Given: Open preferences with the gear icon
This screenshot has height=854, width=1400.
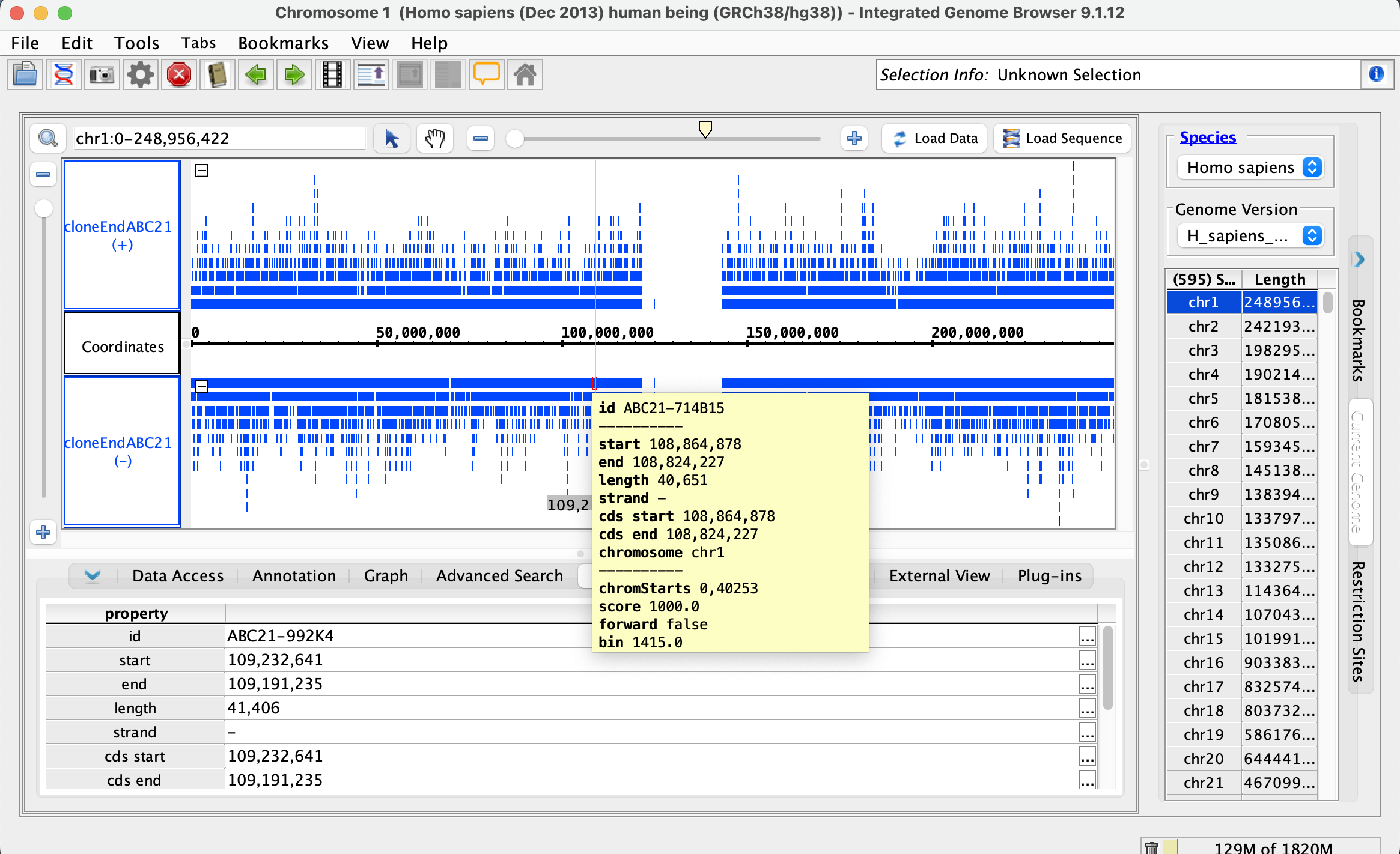Looking at the screenshot, I should [x=141, y=75].
